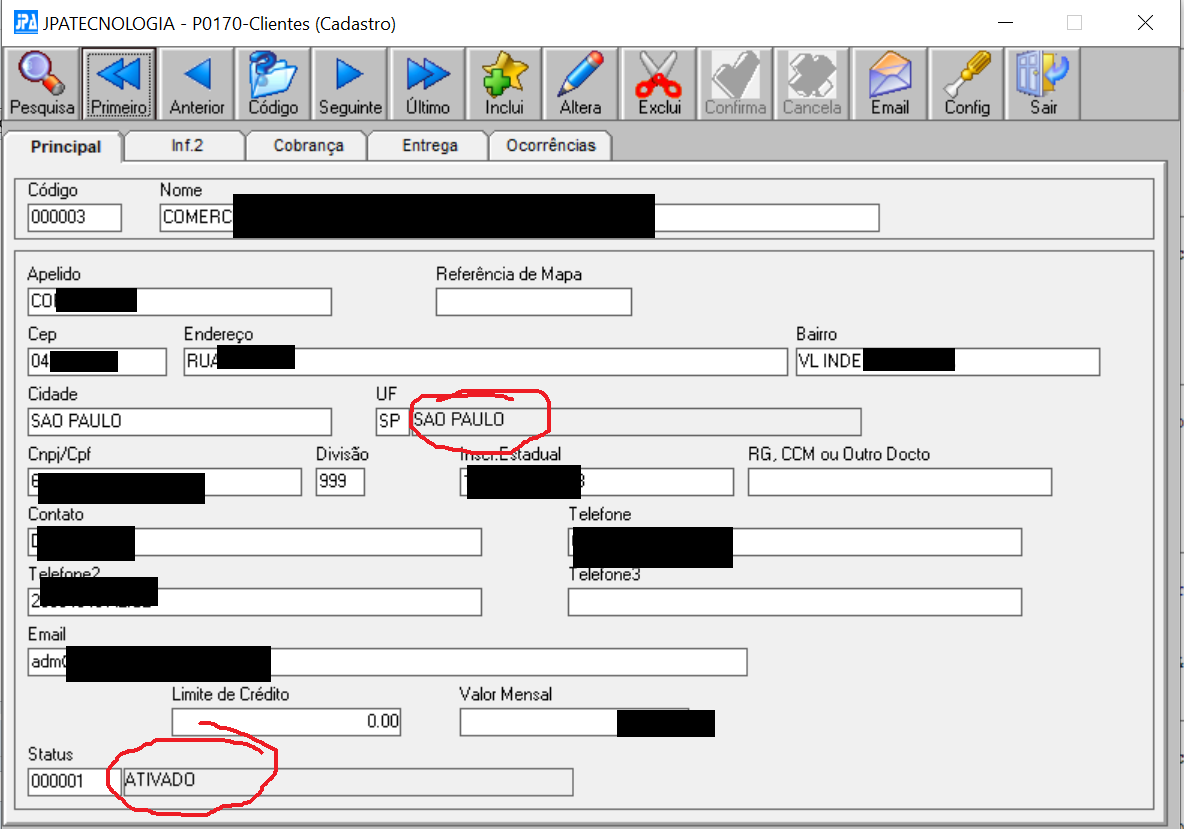Go to the Seguinte record
This screenshot has height=829, width=1184.
[x=350, y=83]
